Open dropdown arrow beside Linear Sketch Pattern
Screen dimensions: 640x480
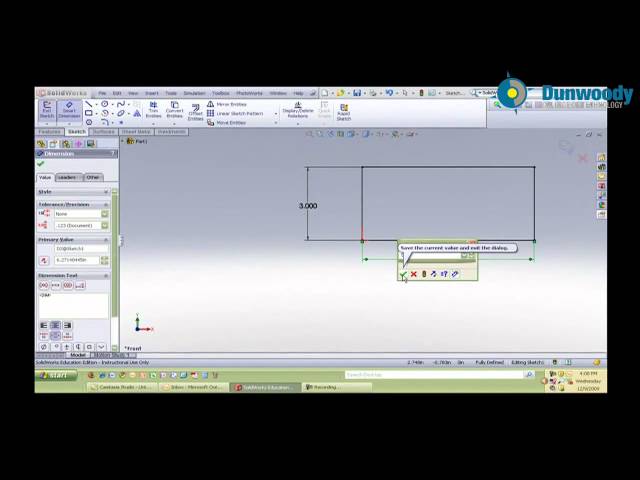click(x=276, y=114)
